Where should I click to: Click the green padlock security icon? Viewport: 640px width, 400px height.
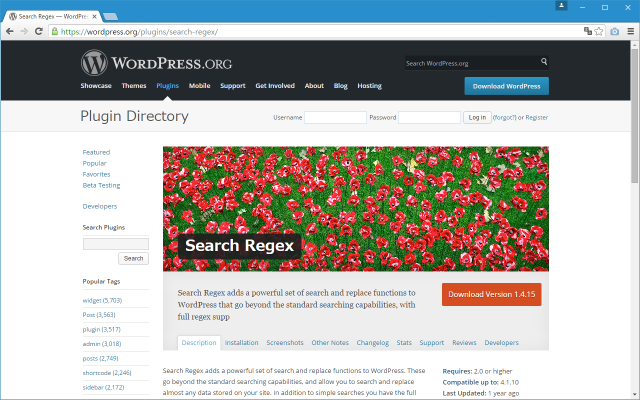pyautogui.click(x=55, y=31)
